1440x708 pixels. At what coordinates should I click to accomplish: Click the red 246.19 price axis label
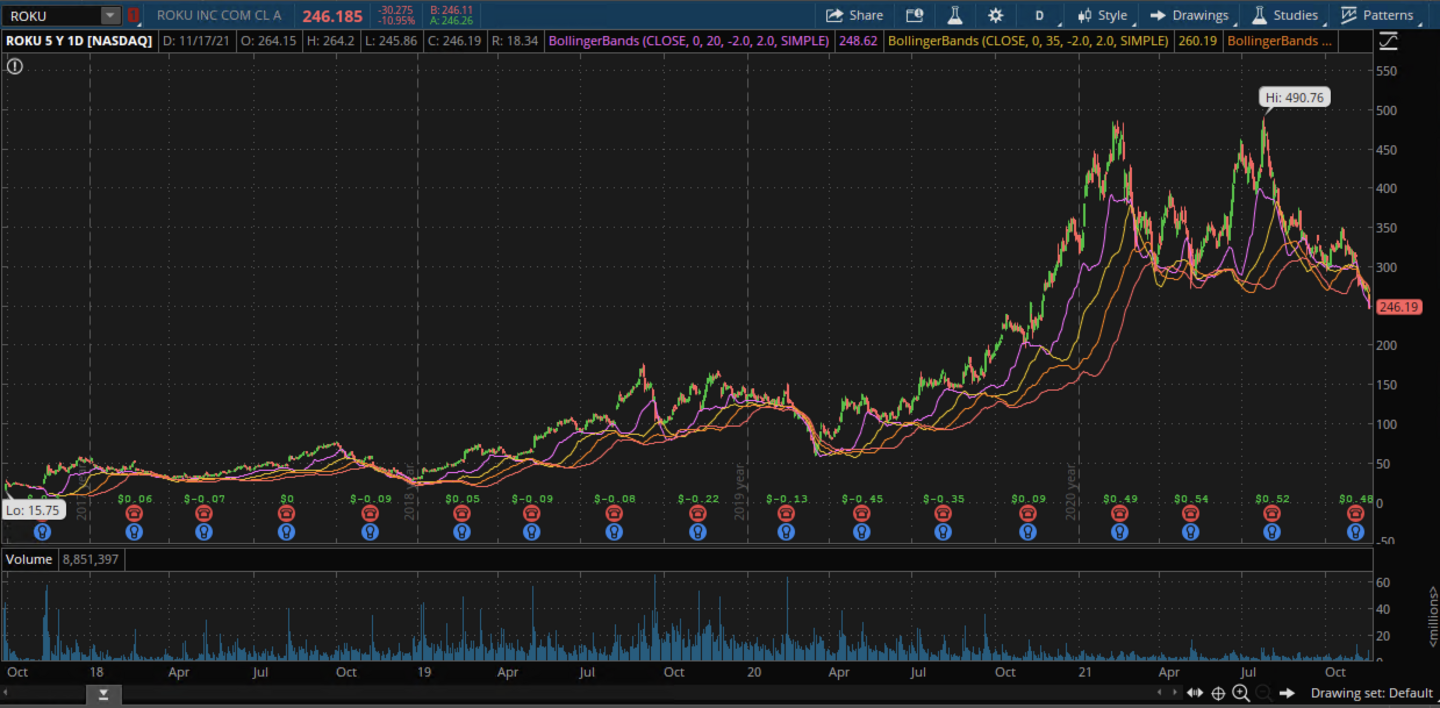click(x=1398, y=307)
